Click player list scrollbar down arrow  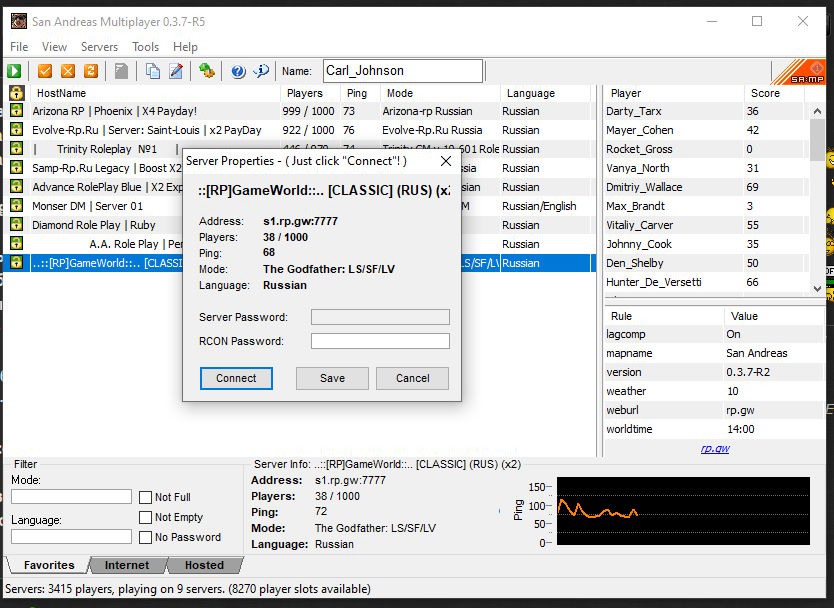coord(818,288)
